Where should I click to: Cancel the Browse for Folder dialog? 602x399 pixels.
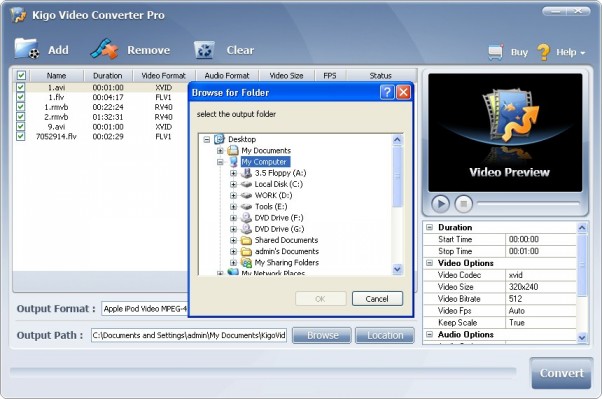pos(377,299)
